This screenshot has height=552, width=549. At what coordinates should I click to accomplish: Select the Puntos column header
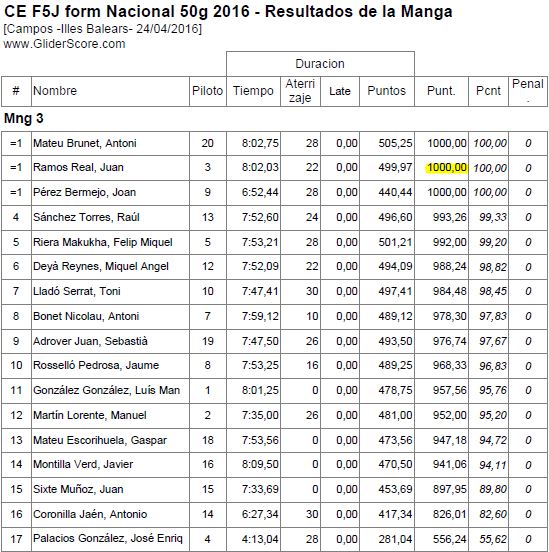coord(387,91)
